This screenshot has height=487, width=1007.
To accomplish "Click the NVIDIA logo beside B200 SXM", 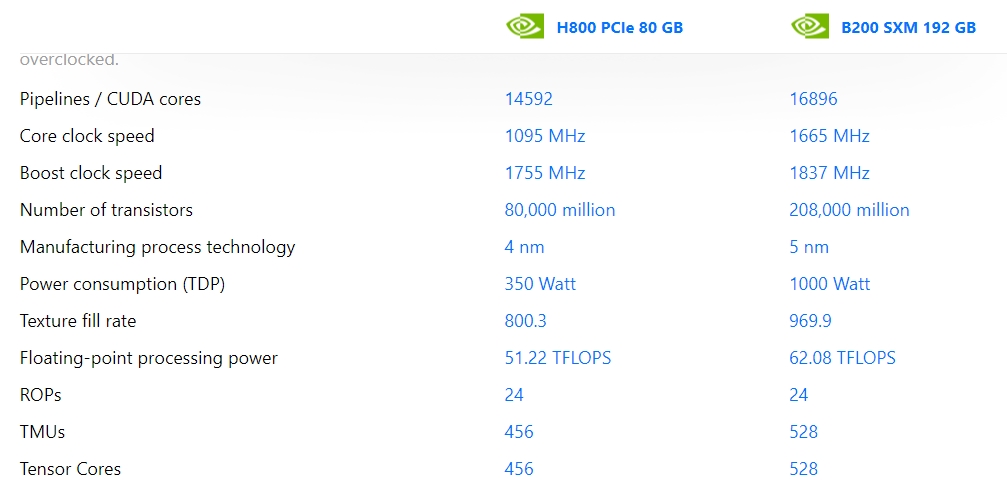I will coord(810,26).
